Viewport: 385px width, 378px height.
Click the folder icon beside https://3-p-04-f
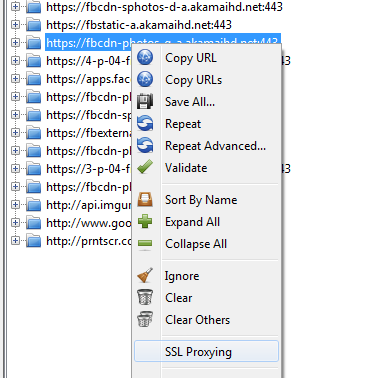[34, 169]
